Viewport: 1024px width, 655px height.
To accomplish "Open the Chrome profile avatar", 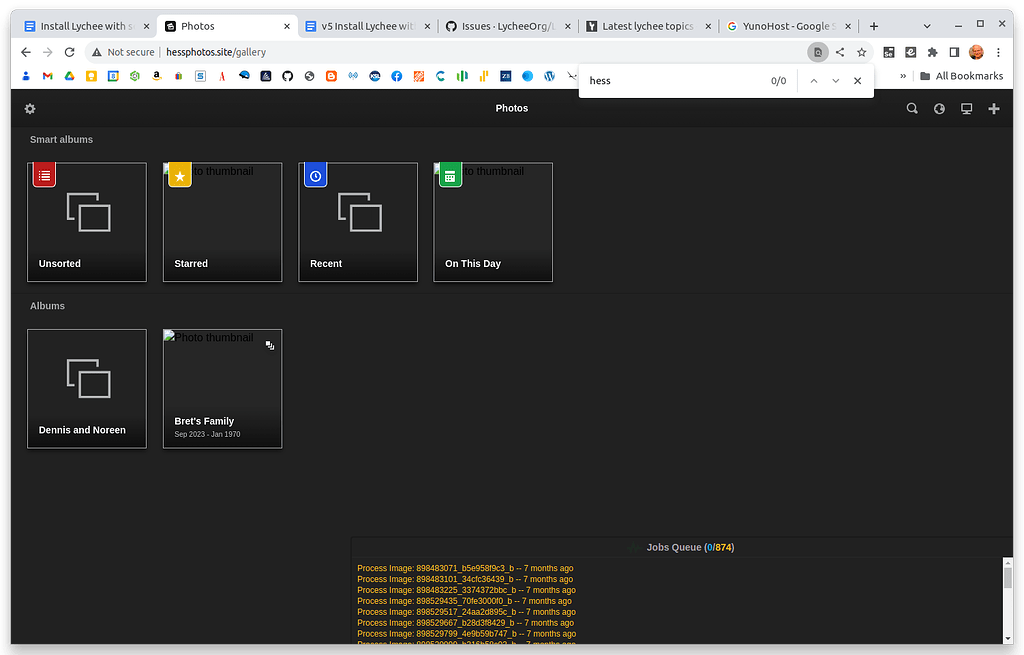I will 976,52.
